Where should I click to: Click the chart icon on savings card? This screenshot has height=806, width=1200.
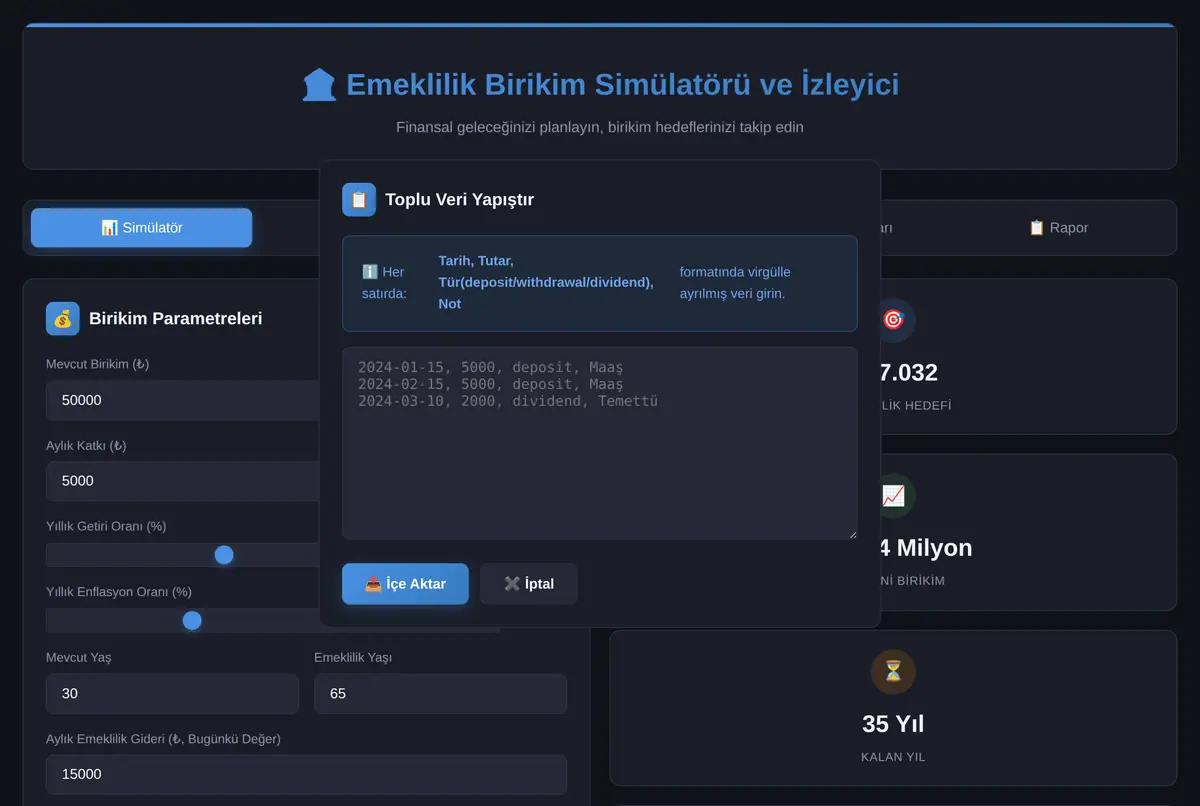click(893, 496)
